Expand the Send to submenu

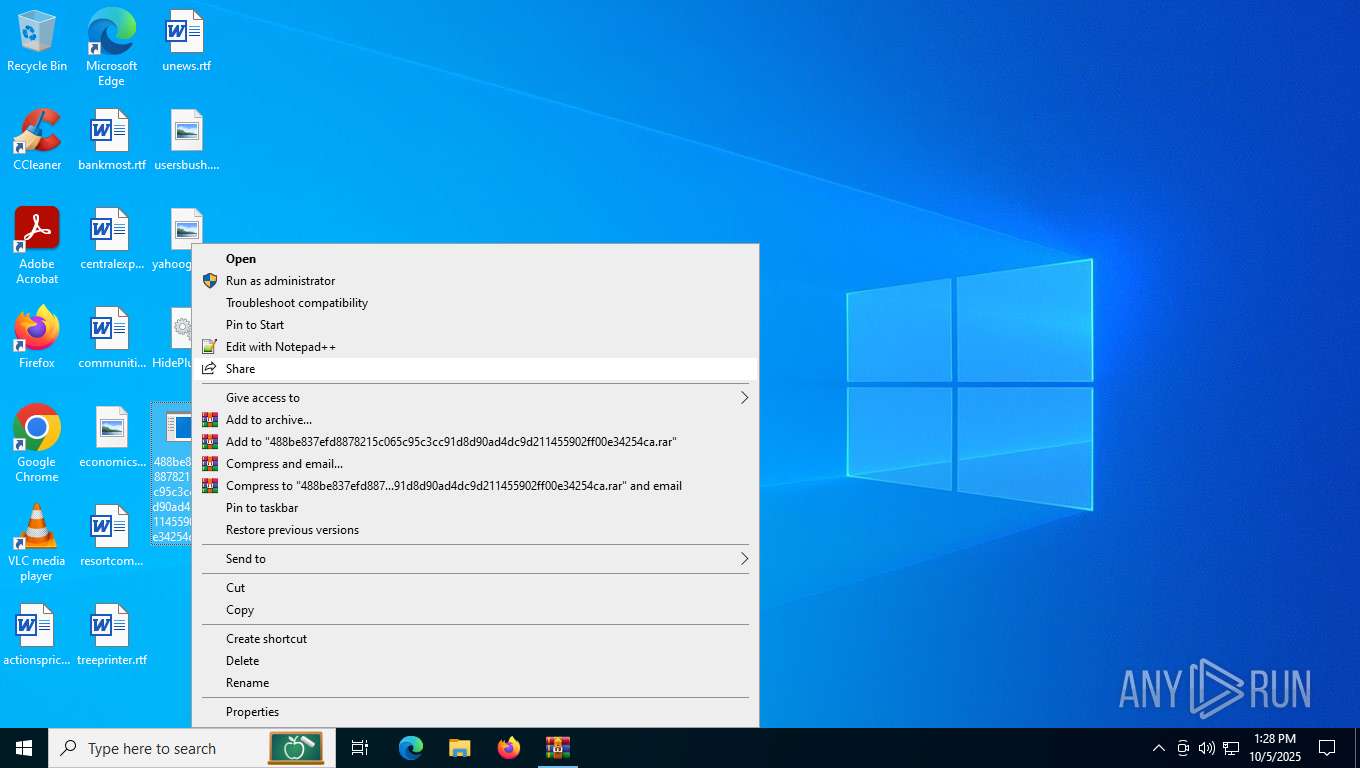[x=475, y=559]
